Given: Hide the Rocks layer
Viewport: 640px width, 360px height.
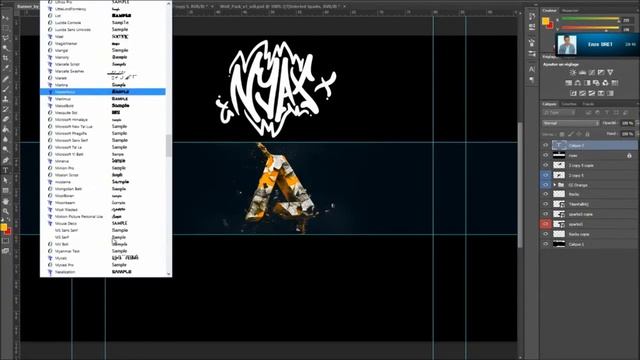Looking at the screenshot, I should (x=546, y=194).
